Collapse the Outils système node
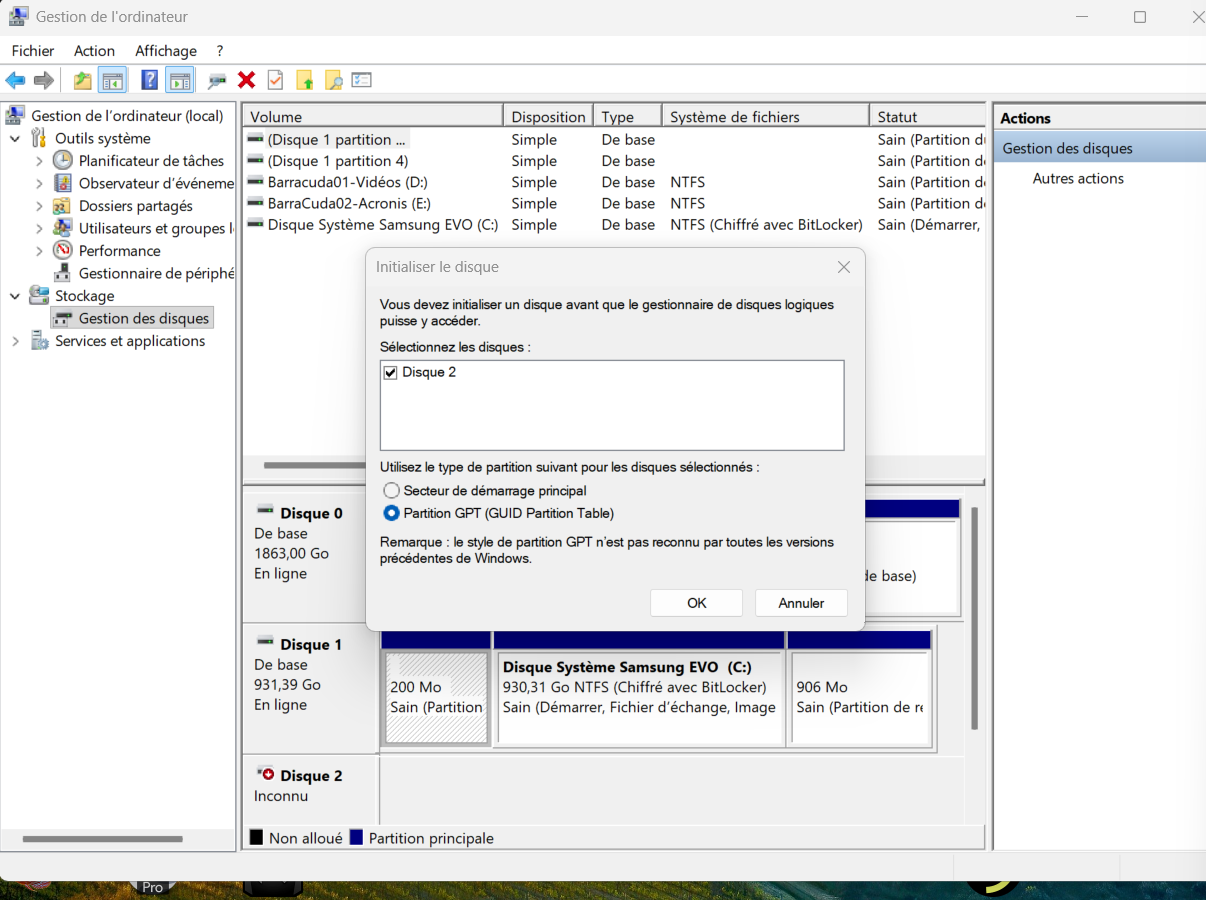 point(15,139)
